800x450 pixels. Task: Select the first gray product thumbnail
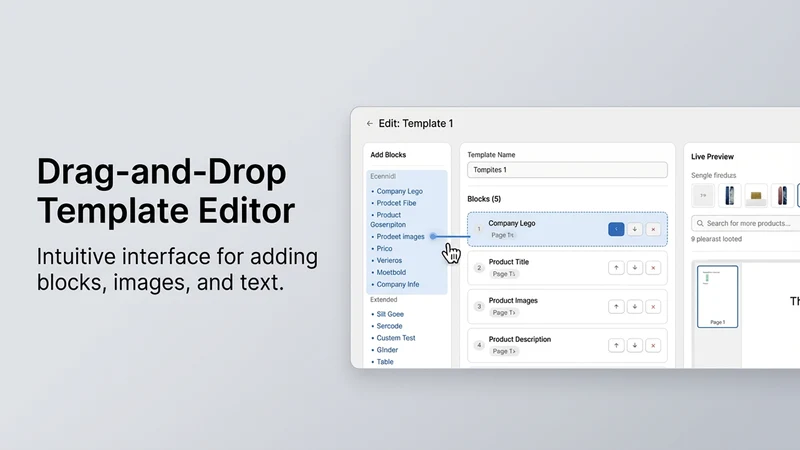pyautogui.click(x=703, y=195)
